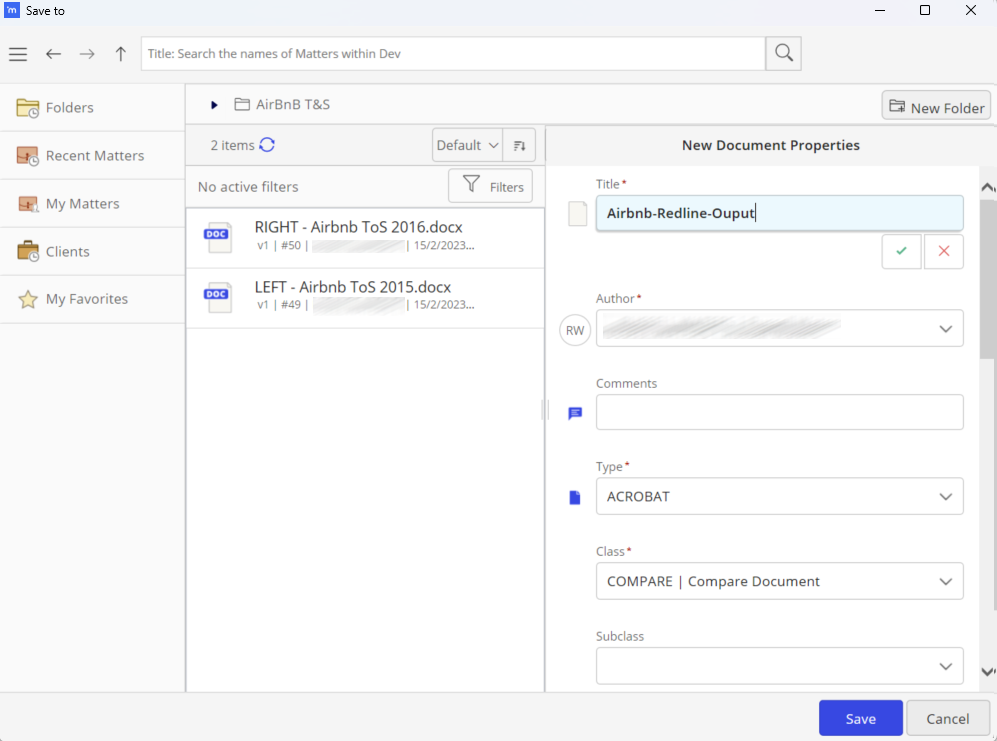The image size is (997, 741).
Task: Confirm title with green checkmark
Action: [901, 251]
